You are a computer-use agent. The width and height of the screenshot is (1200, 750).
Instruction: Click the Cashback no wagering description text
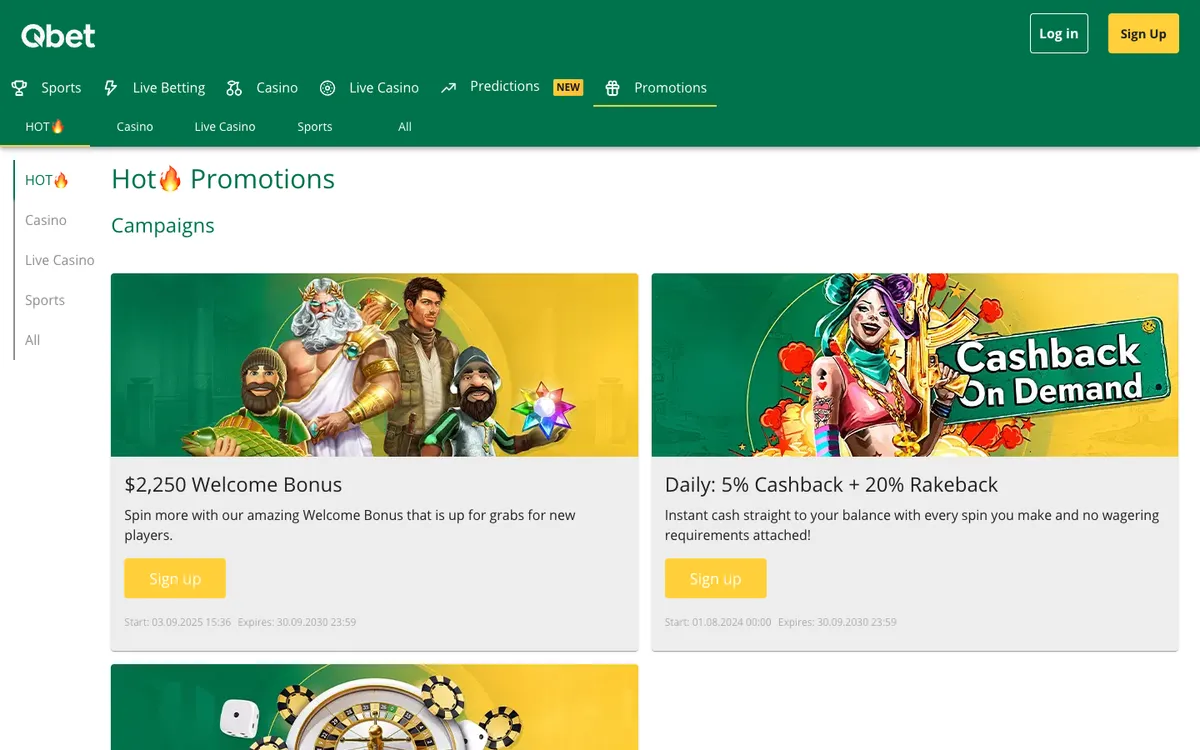tap(912, 525)
